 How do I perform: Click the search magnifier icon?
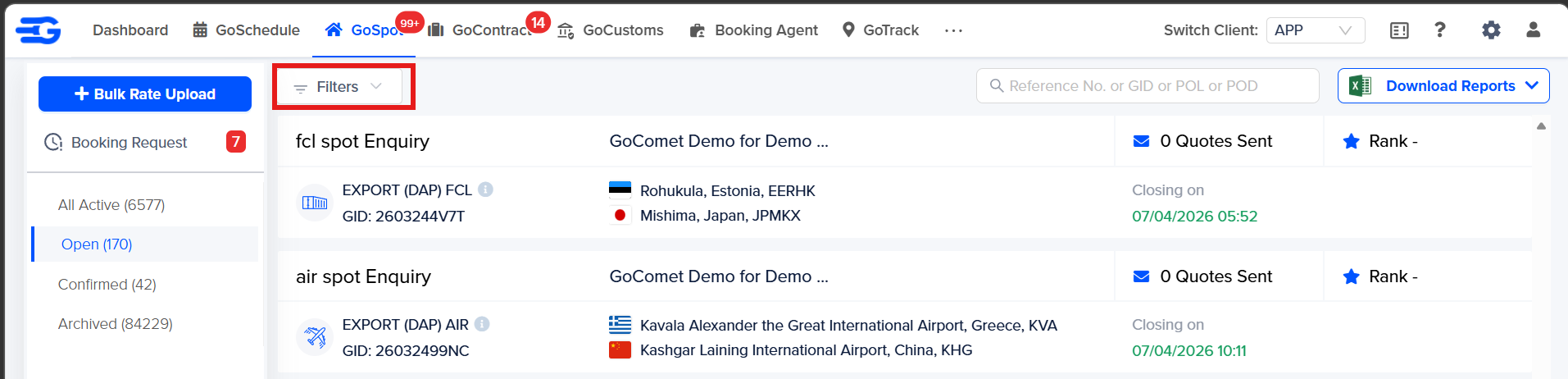point(997,86)
